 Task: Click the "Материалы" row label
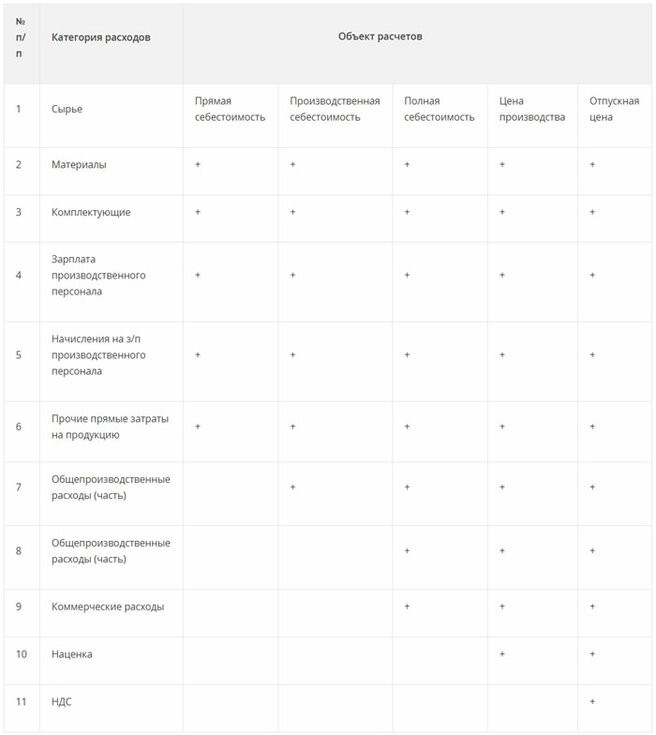[x=79, y=165]
